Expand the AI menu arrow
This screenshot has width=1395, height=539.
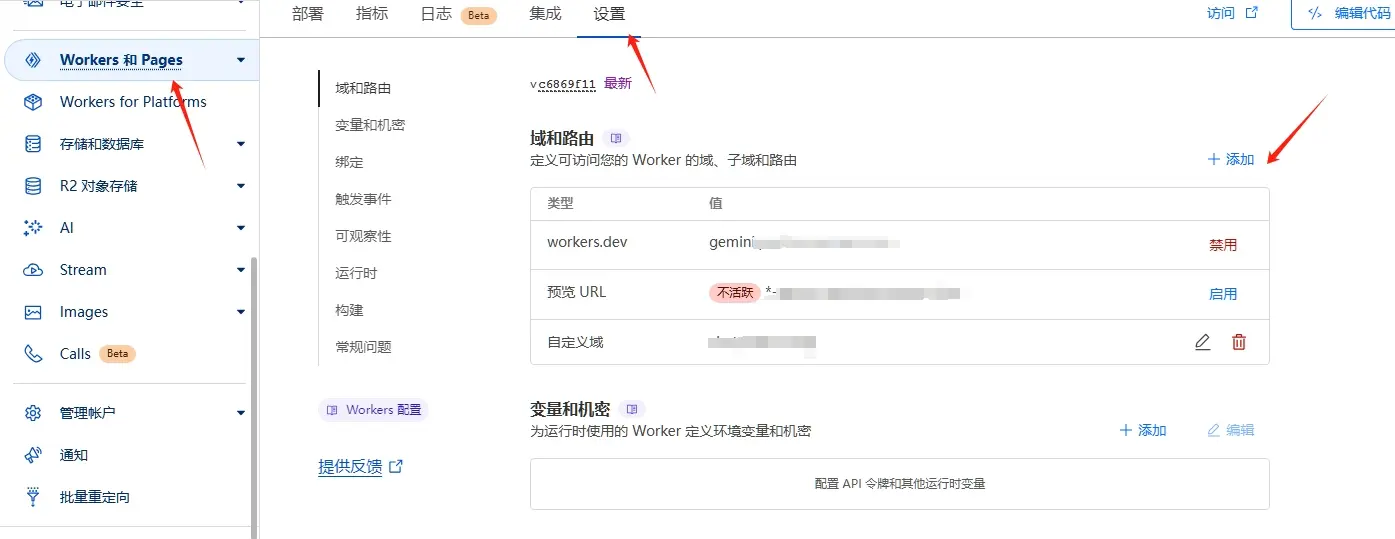pos(240,228)
